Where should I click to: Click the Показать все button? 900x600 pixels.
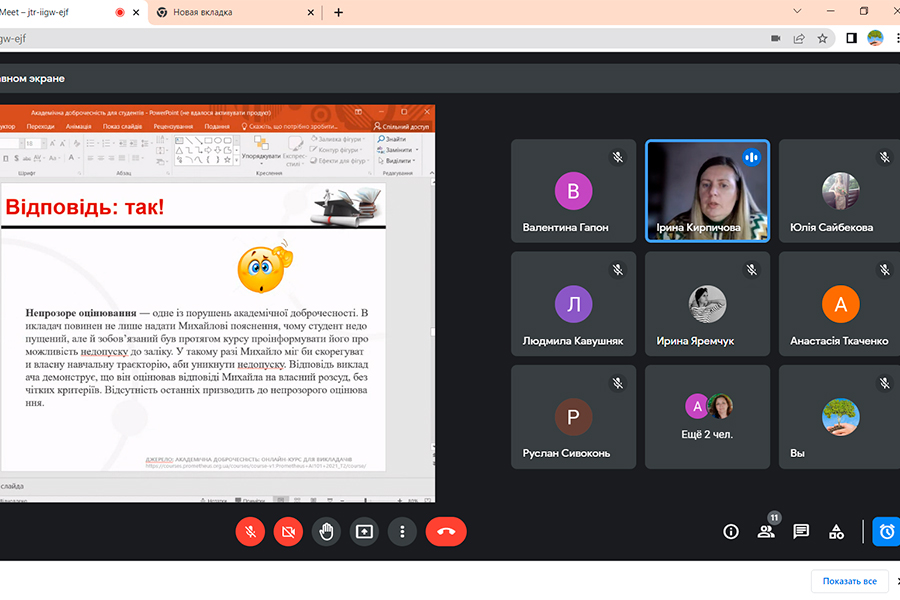pos(849,581)
